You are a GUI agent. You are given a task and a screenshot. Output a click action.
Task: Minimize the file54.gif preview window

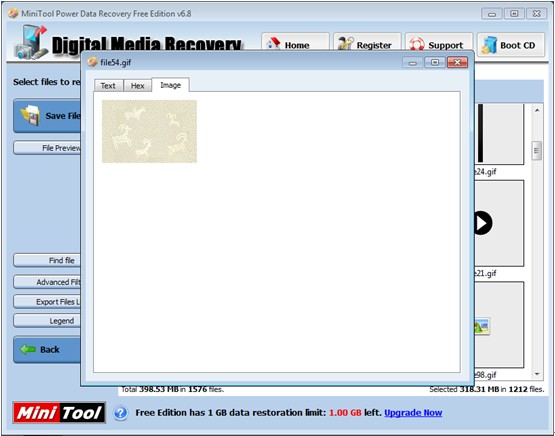(413, 63)
